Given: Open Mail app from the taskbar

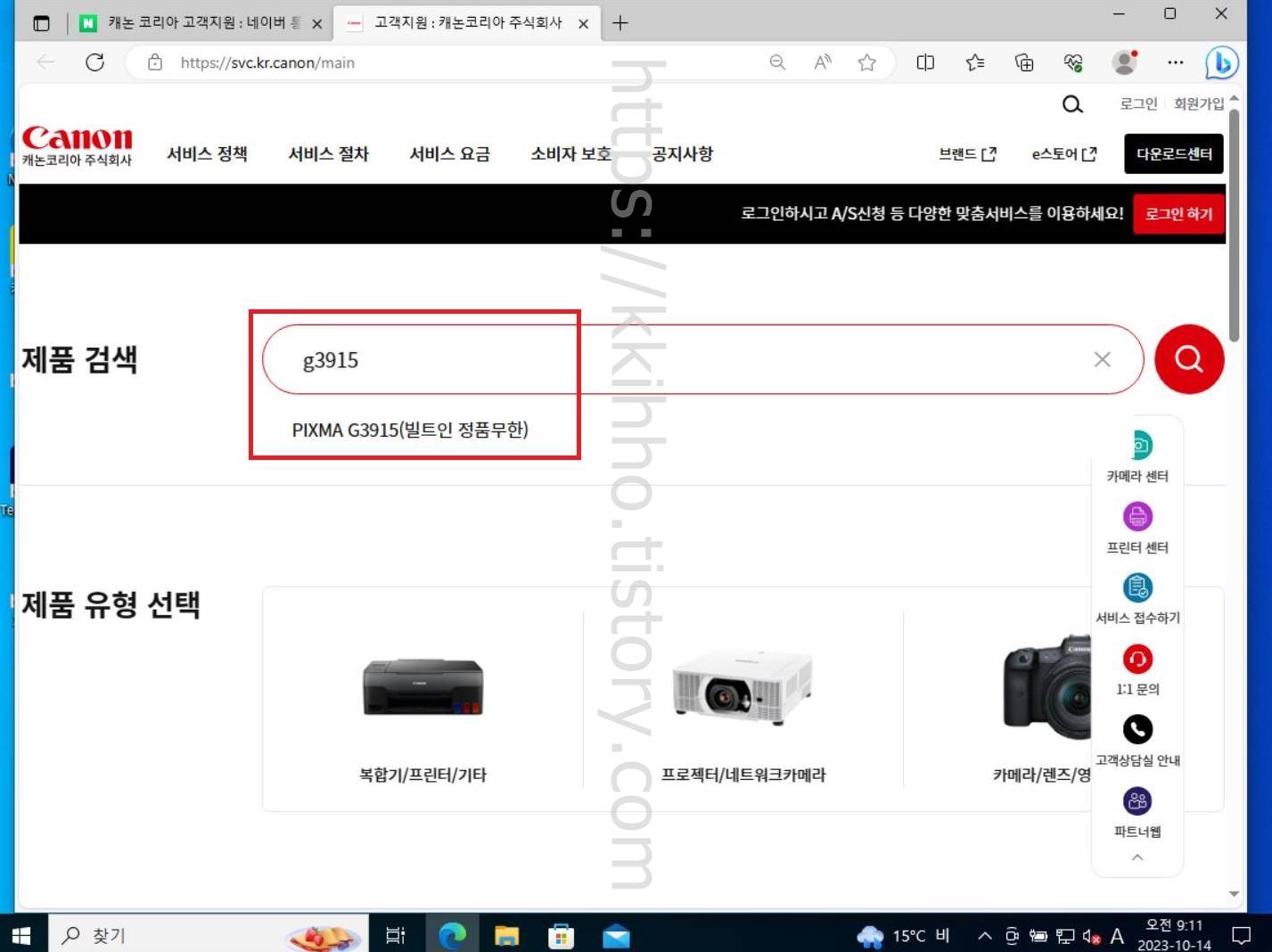Looking at the screenshot, I should [x=616, y=935].
